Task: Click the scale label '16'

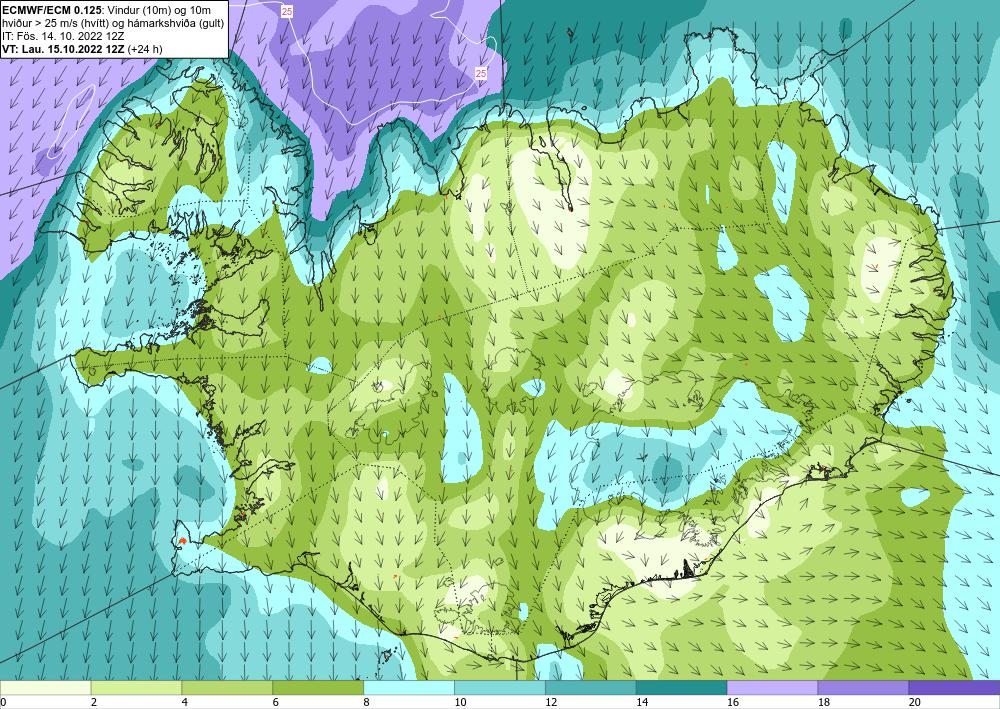Action: (733, 703)
